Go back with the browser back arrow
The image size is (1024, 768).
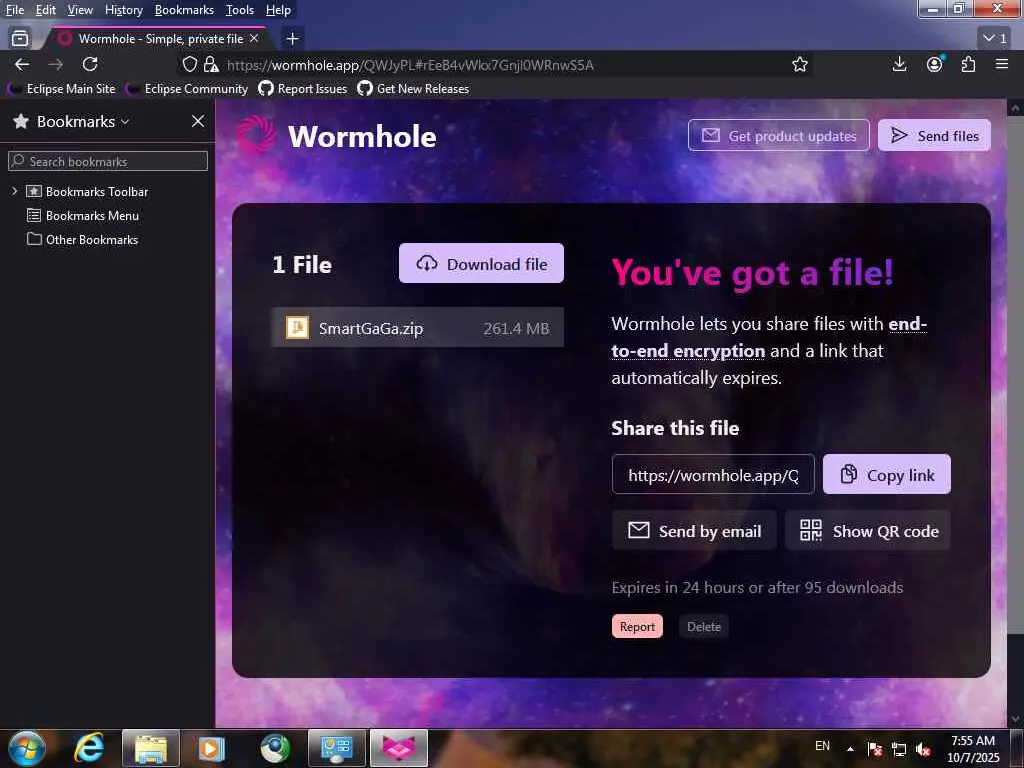pos(22,64)
